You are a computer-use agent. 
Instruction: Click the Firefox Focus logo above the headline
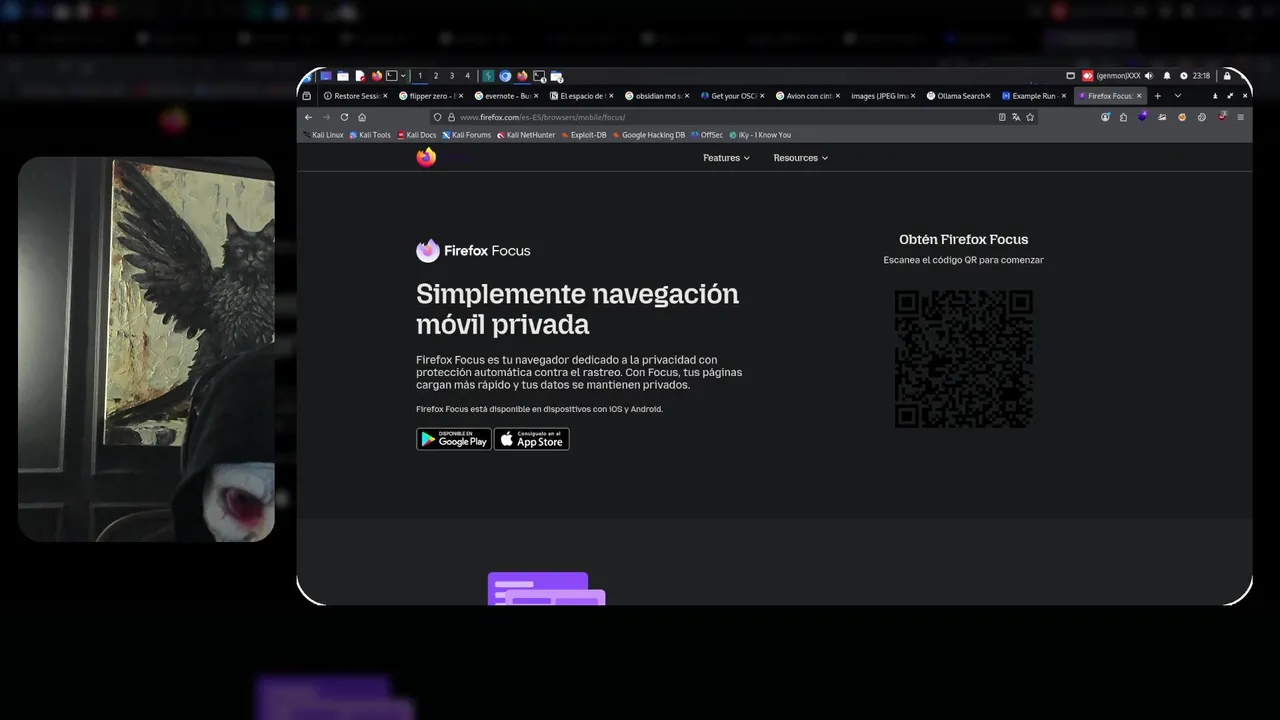[x=473, y=250]
